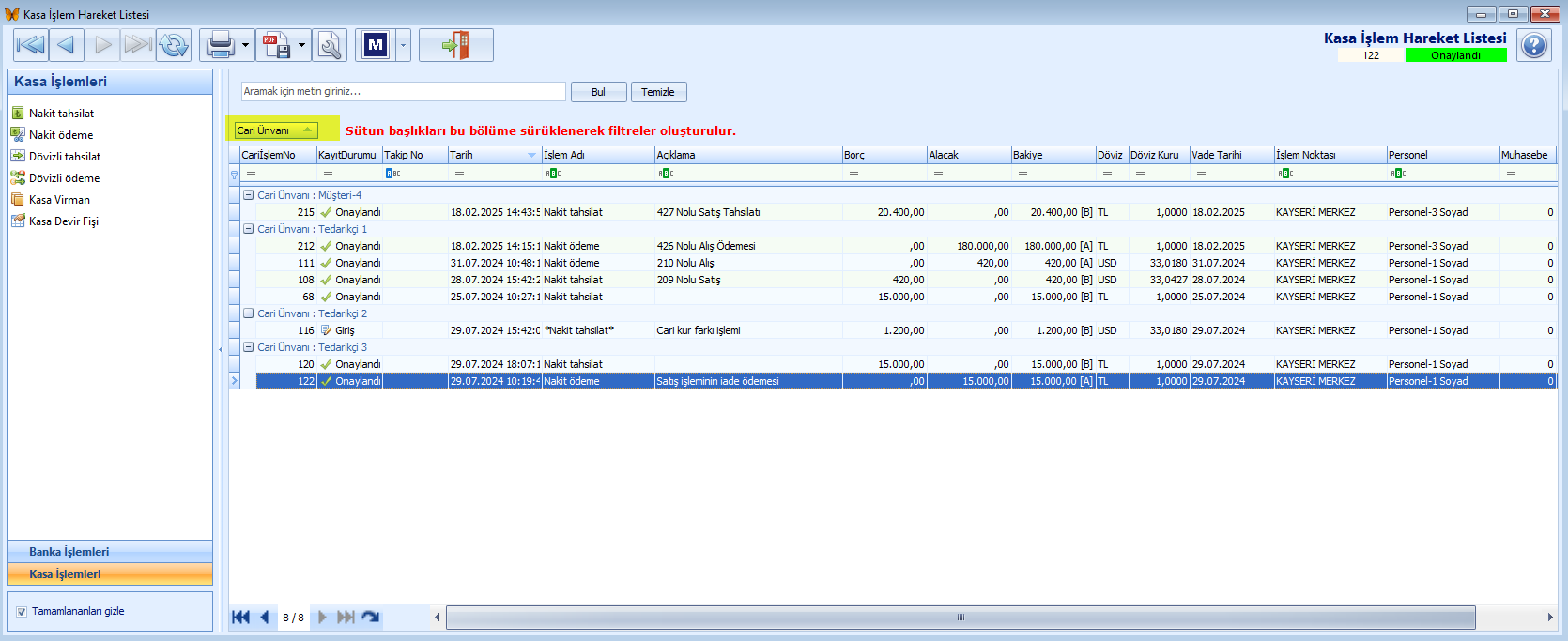Open filter operator icon for Açıklama column
The width and height of the screenshot is (1568, 641).
[666, 173]
